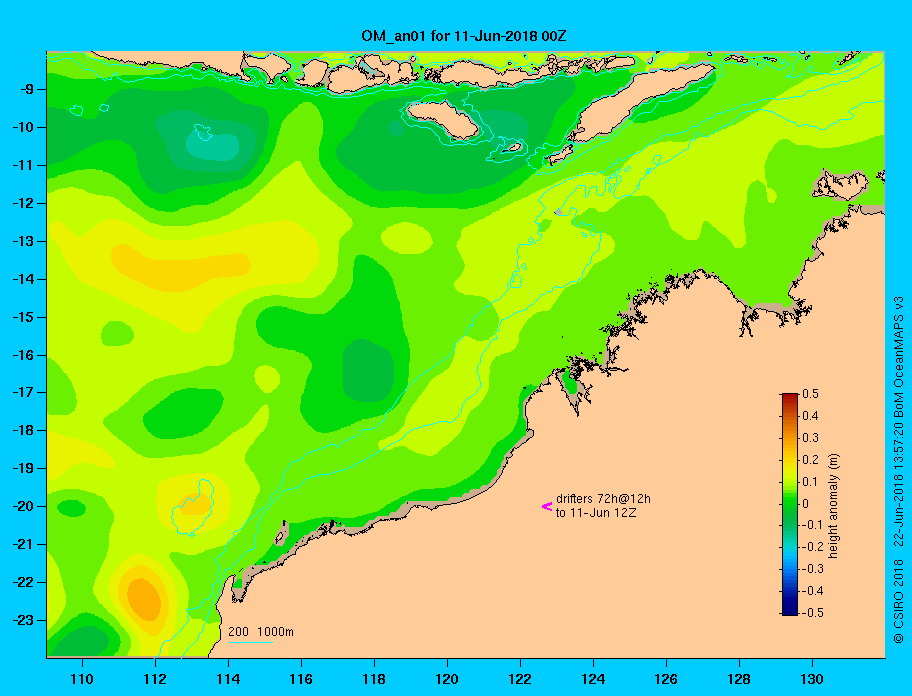912x696 pixels.
Task: Click the cyan bathymetry contour legend line
Action: pos(250,642)
